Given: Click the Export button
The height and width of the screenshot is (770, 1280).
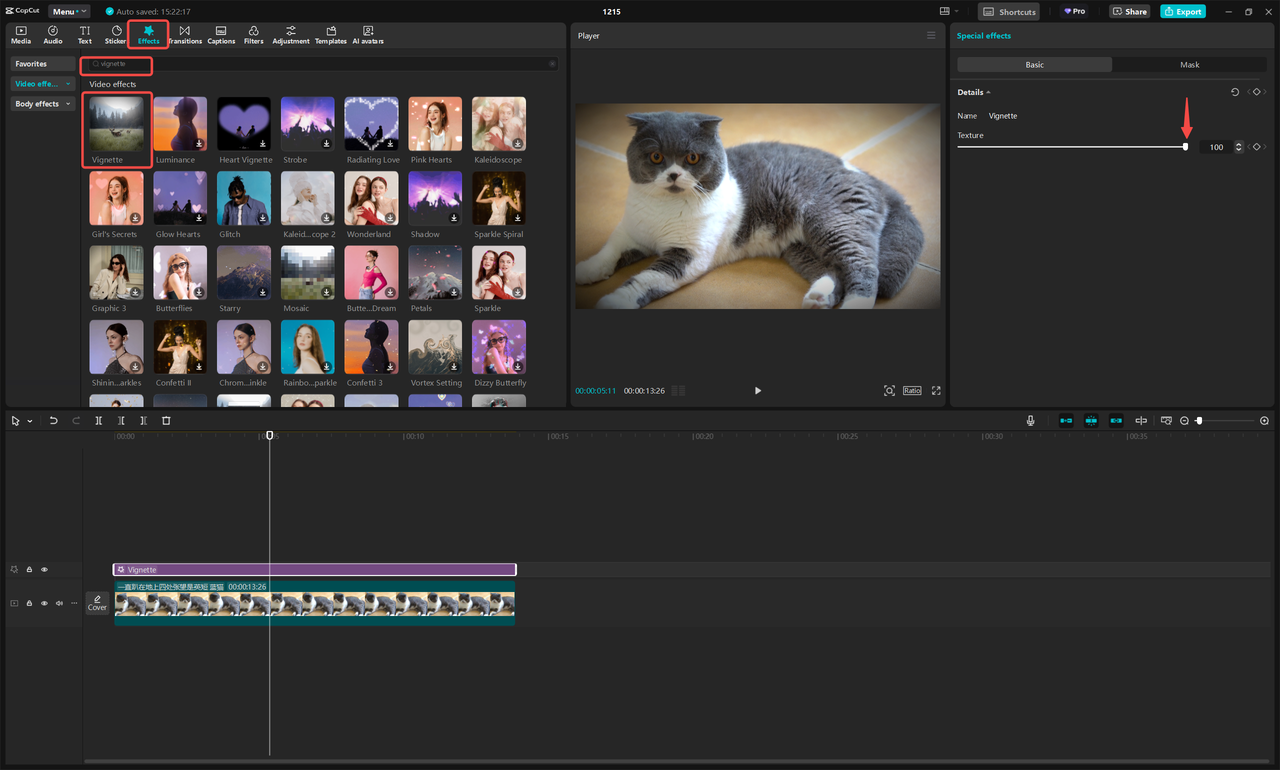Looking at the screenshot, I should [x=1183, y=11].
